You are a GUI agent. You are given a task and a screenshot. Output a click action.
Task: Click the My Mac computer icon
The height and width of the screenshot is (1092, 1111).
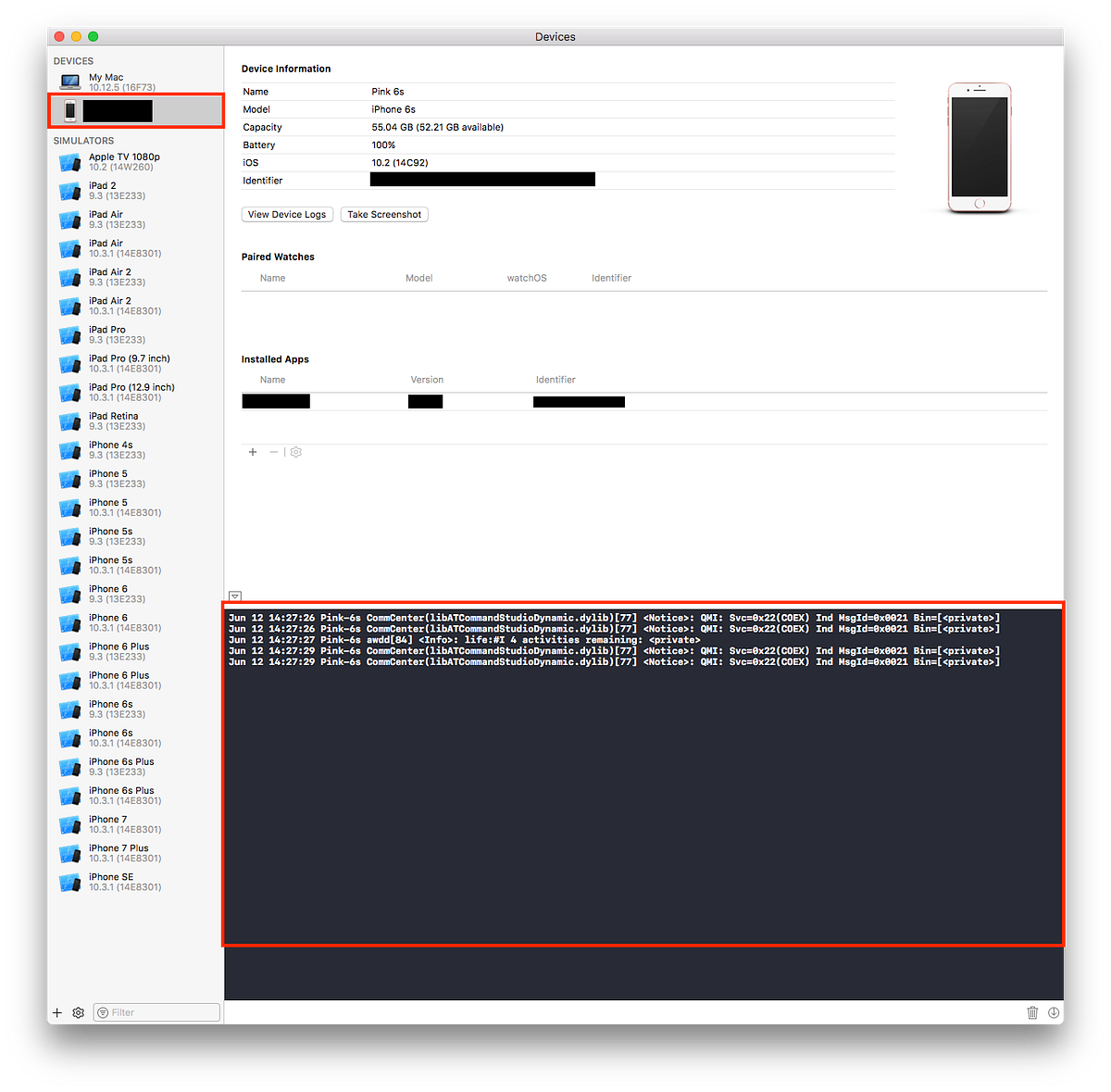(69, 82)
